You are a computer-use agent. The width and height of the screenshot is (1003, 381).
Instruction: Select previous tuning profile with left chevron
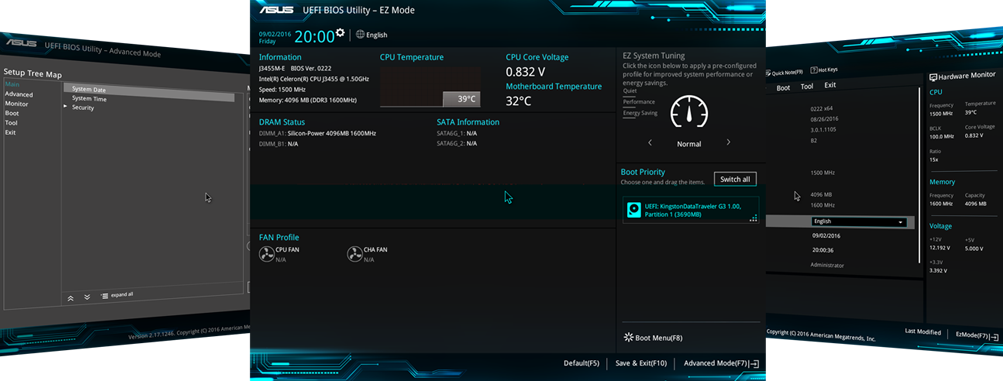tap(650, 143)
